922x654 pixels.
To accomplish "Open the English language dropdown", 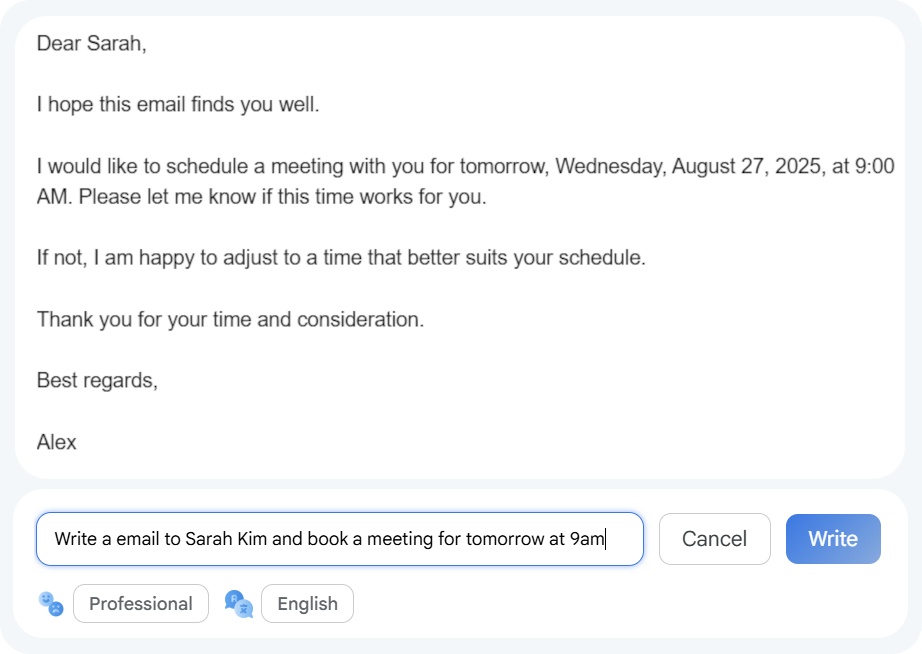I will [x=307, y=604].
